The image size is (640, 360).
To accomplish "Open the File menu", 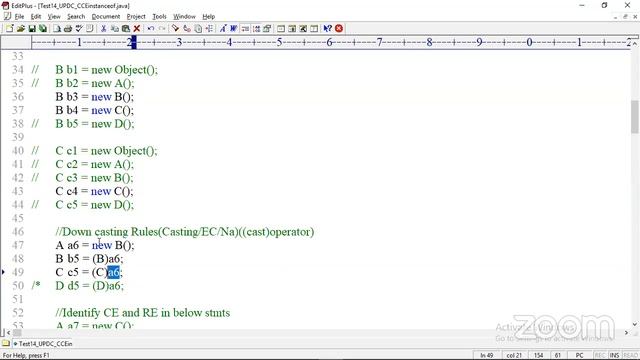I will pyautogui.click(x=19, y=17).
